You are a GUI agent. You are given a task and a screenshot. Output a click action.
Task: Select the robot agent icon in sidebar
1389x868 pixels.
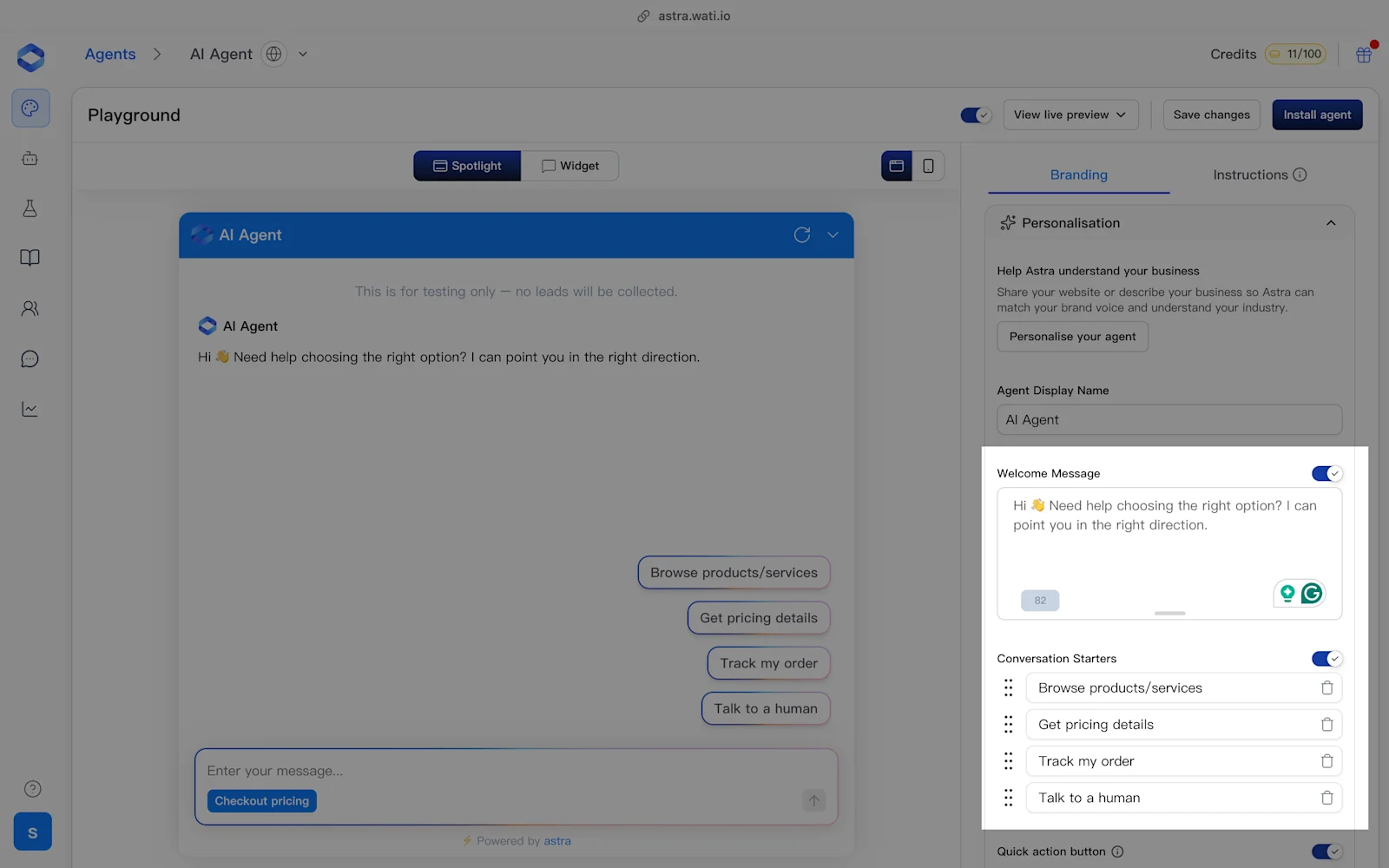point(30,158)
